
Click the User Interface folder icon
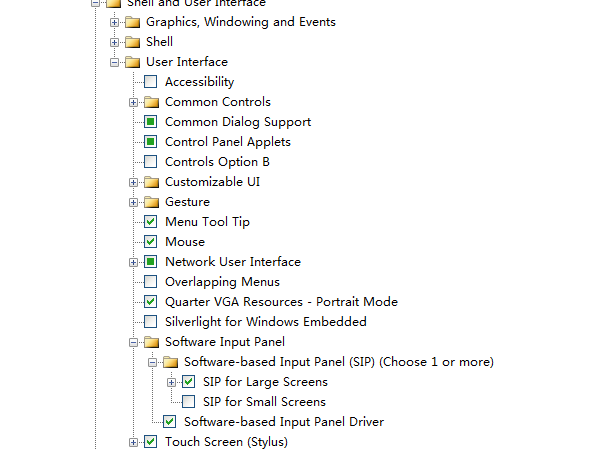132,62
